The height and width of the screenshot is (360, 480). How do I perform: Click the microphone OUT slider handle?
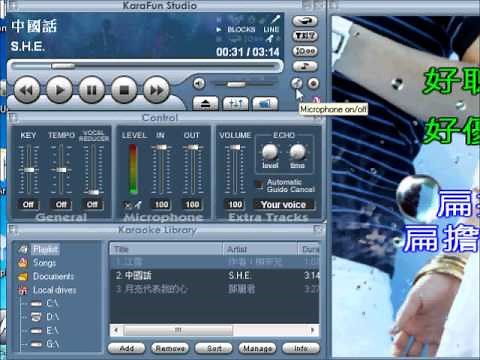click(193, 147)
